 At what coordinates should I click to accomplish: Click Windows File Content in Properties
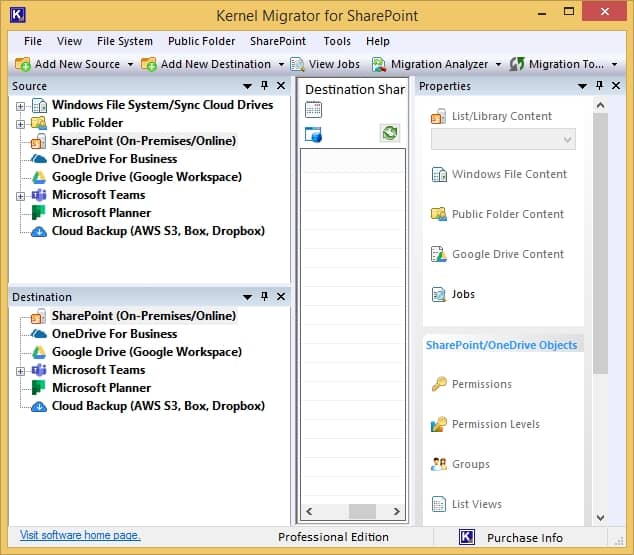pyautogui.click(x=499, y=174)
